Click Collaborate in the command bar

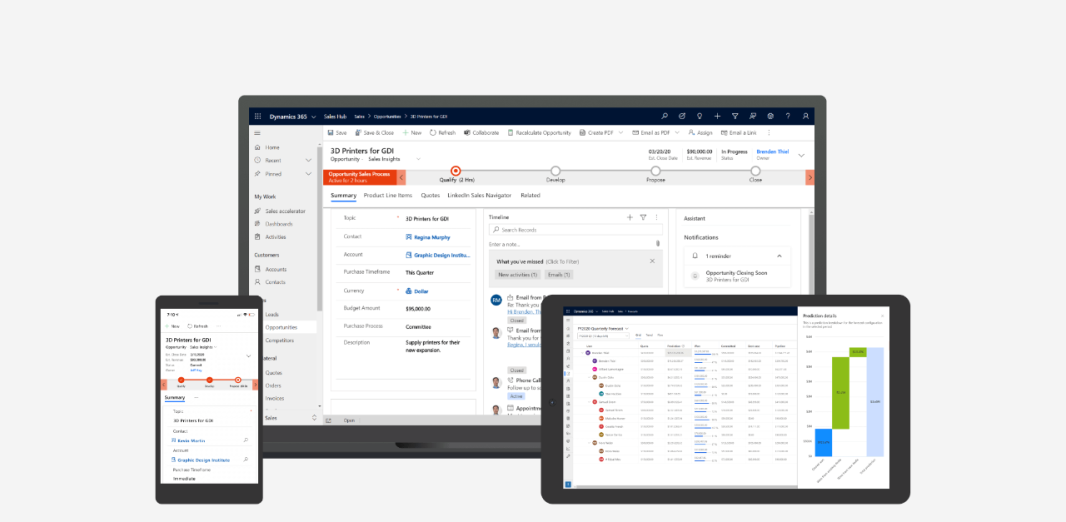click(x=481, y=133)
